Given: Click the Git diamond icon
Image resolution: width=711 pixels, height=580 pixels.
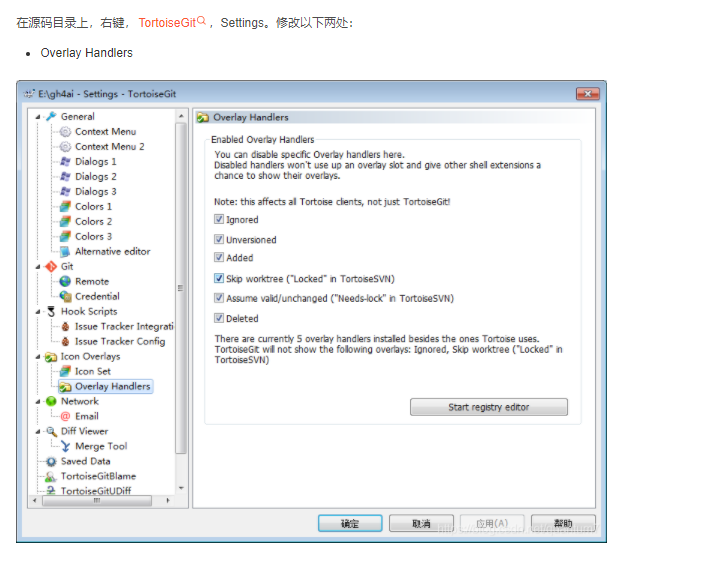Looking at the screenshot, I should [x=51, y=266].
